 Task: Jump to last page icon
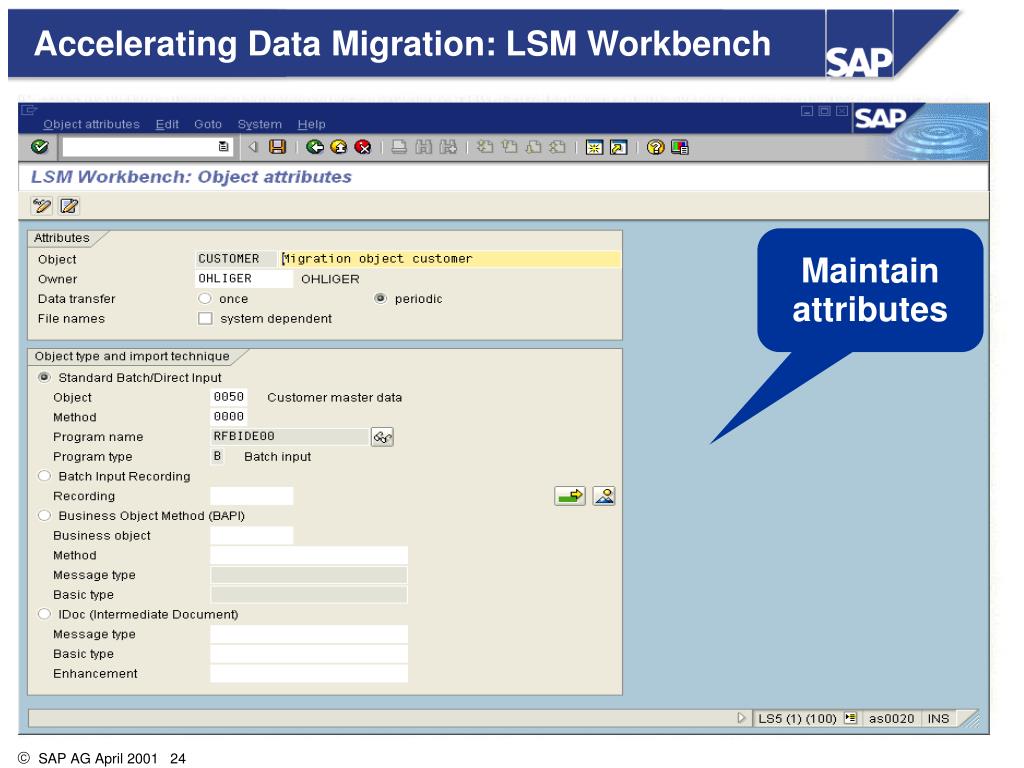[557, 147]
